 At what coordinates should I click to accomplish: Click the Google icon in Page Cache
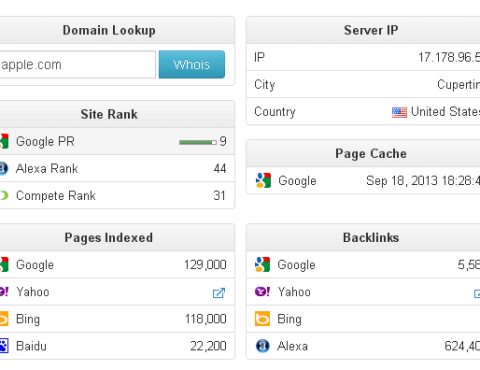[263, 180]
